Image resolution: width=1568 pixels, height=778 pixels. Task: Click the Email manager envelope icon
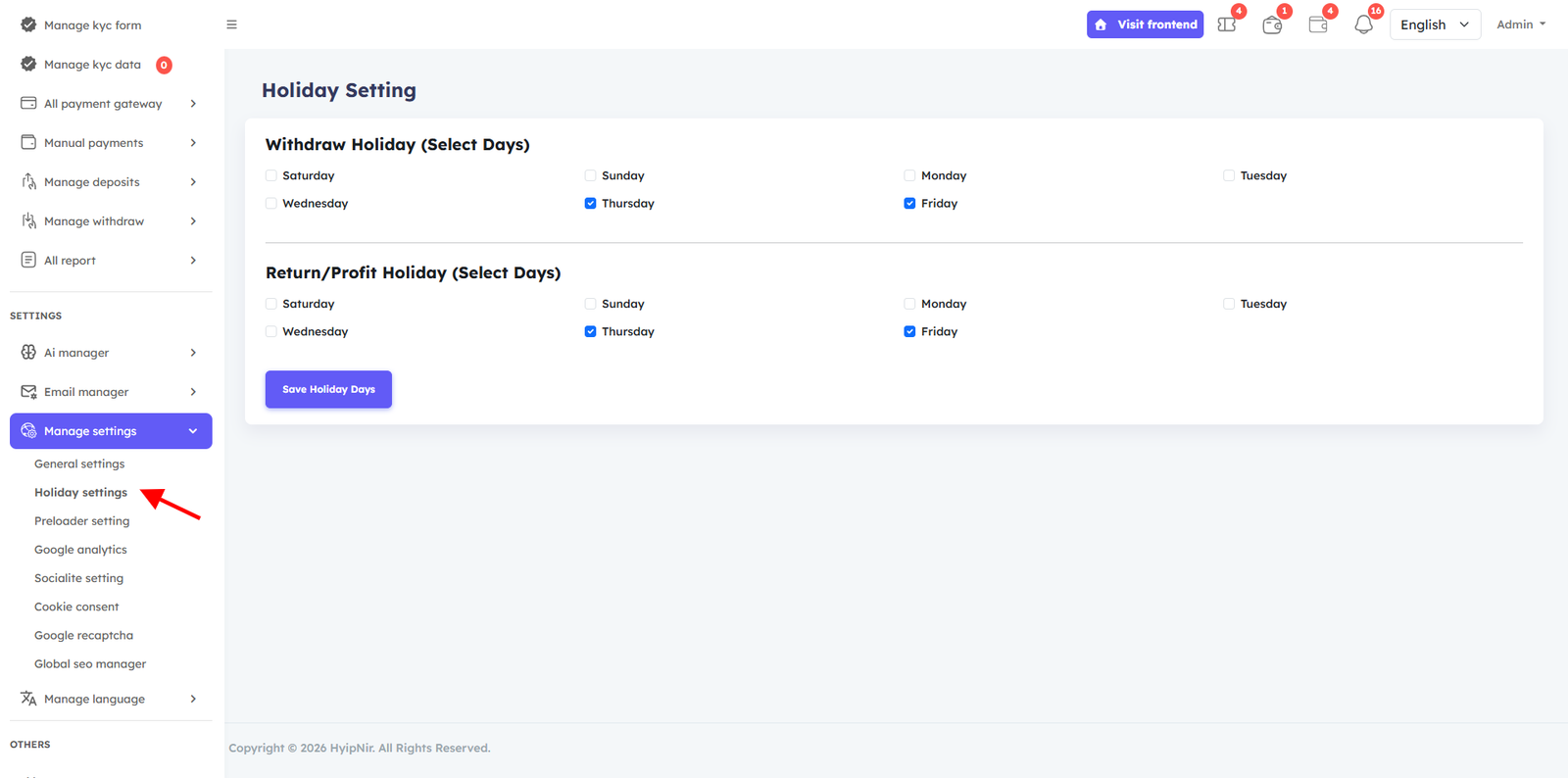pyautogui.click(x=28, y=392)
